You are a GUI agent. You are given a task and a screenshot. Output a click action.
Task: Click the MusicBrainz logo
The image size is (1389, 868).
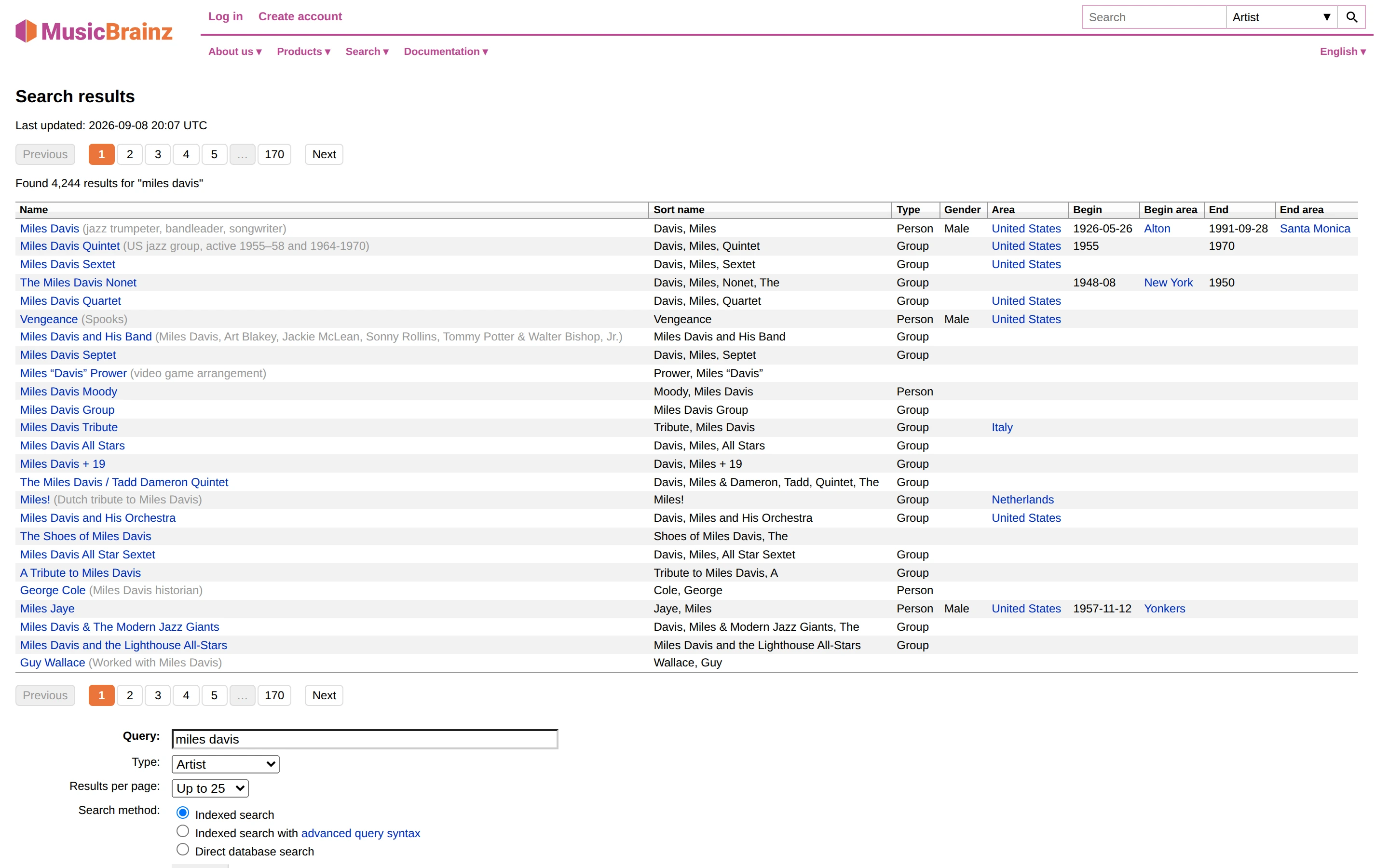pos(94,31)
